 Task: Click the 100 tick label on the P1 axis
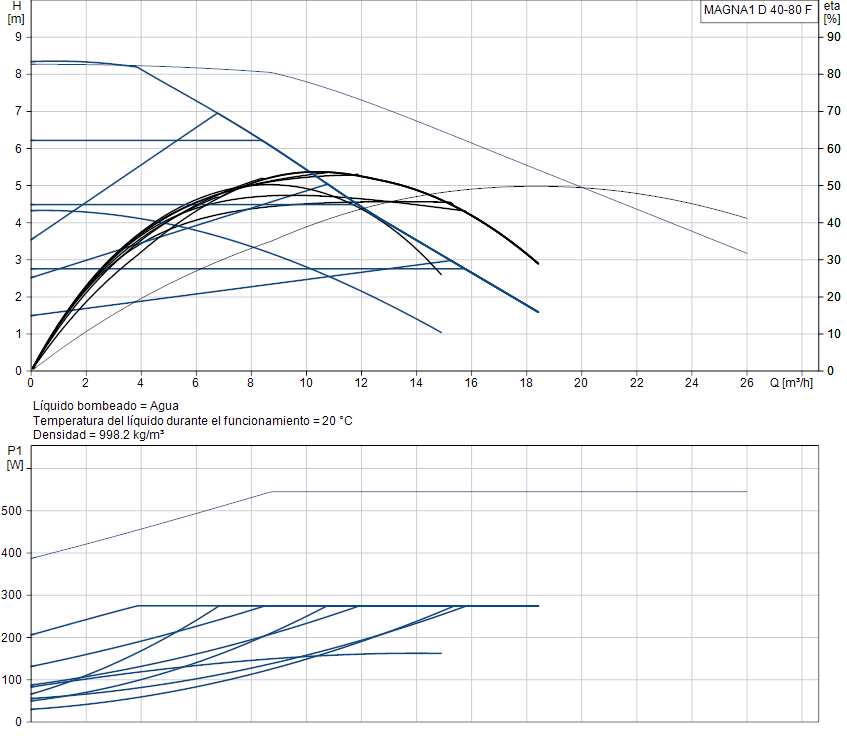11,680
